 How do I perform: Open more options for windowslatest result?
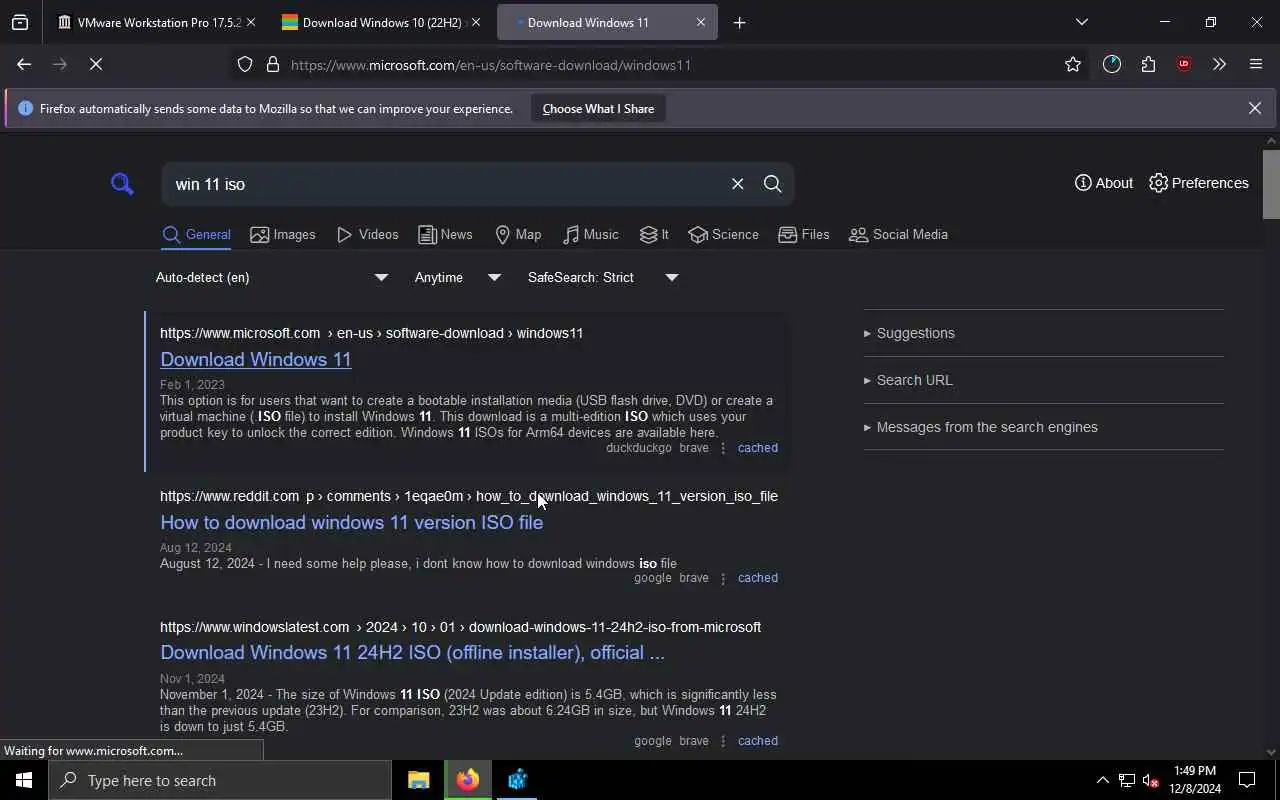pyautogui.click(x=723, y=741)
